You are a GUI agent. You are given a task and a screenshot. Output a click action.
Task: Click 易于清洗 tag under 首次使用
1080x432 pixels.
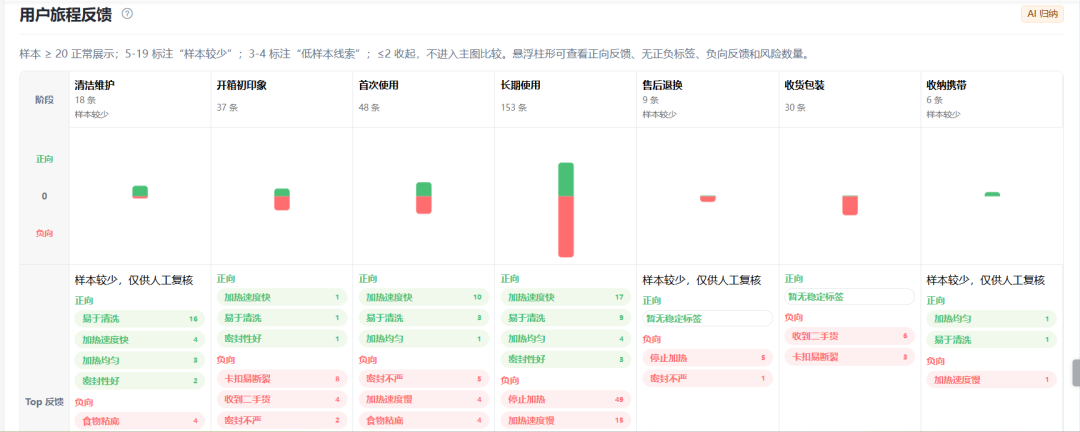(x=424, y=318)
